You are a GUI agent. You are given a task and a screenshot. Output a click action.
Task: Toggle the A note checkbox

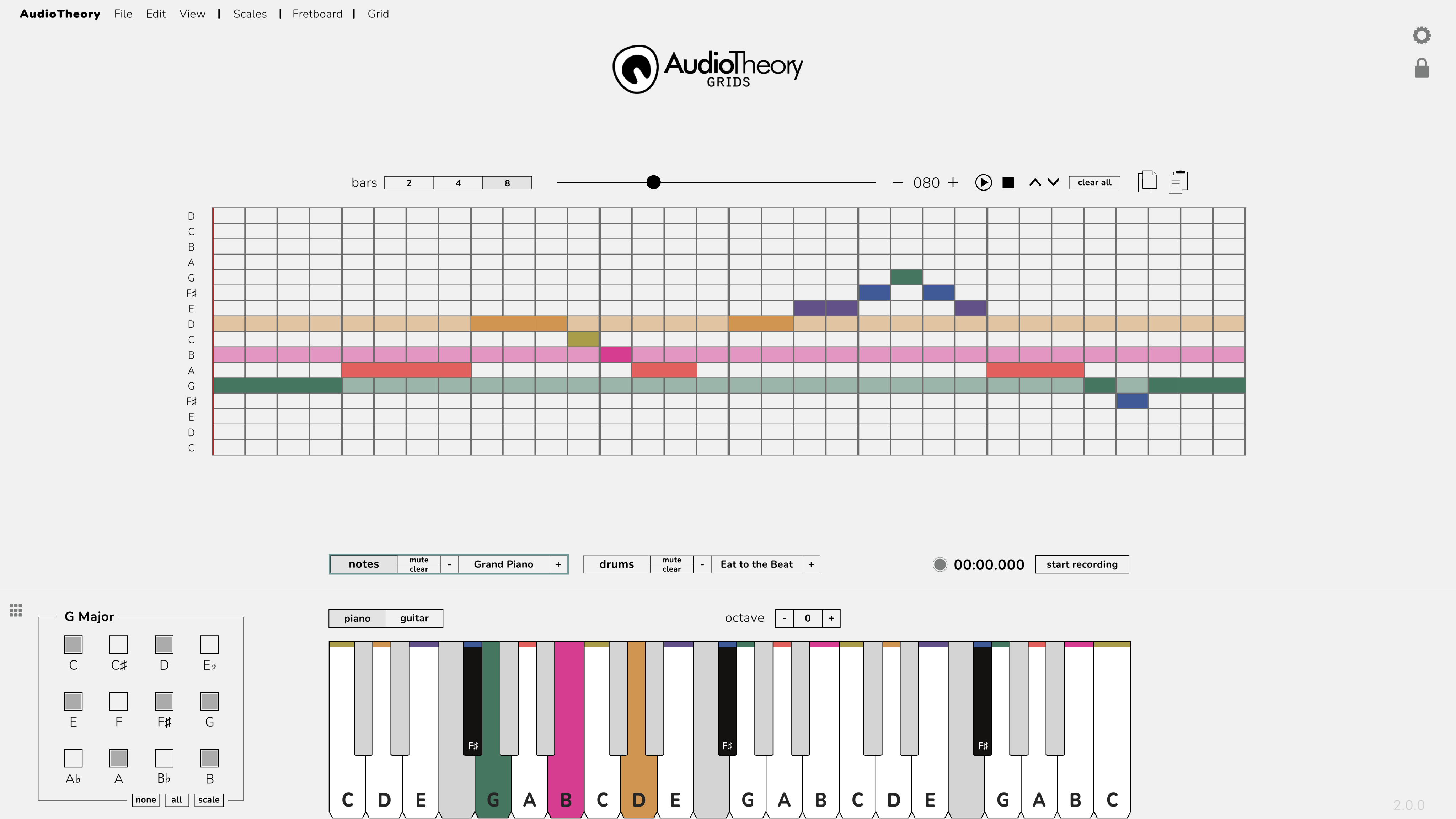click(119, 758)
